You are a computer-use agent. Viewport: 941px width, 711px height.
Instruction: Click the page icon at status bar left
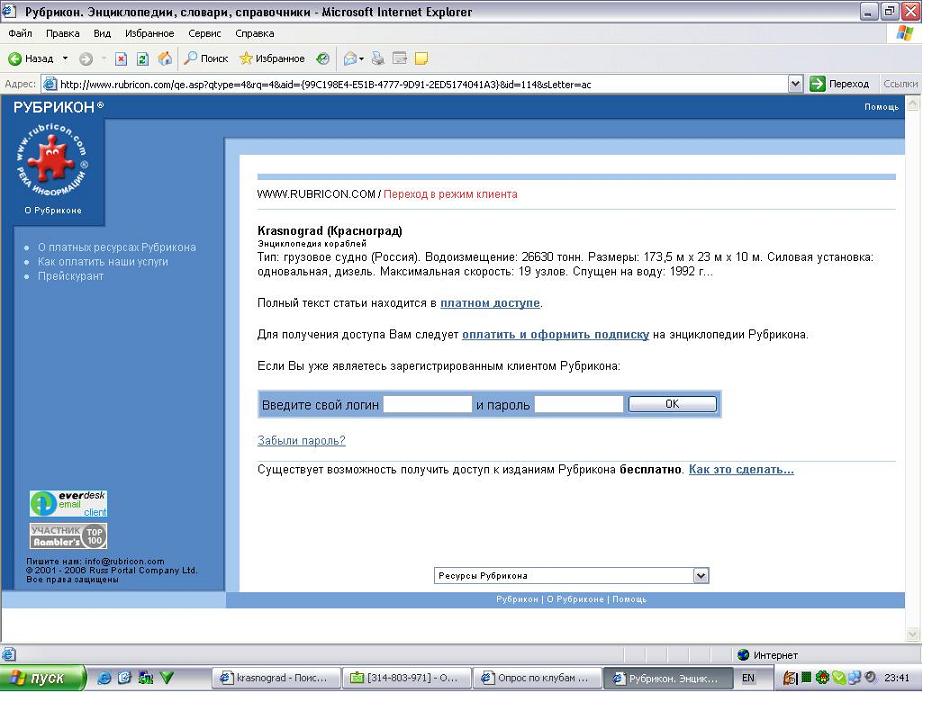[8, 654]
